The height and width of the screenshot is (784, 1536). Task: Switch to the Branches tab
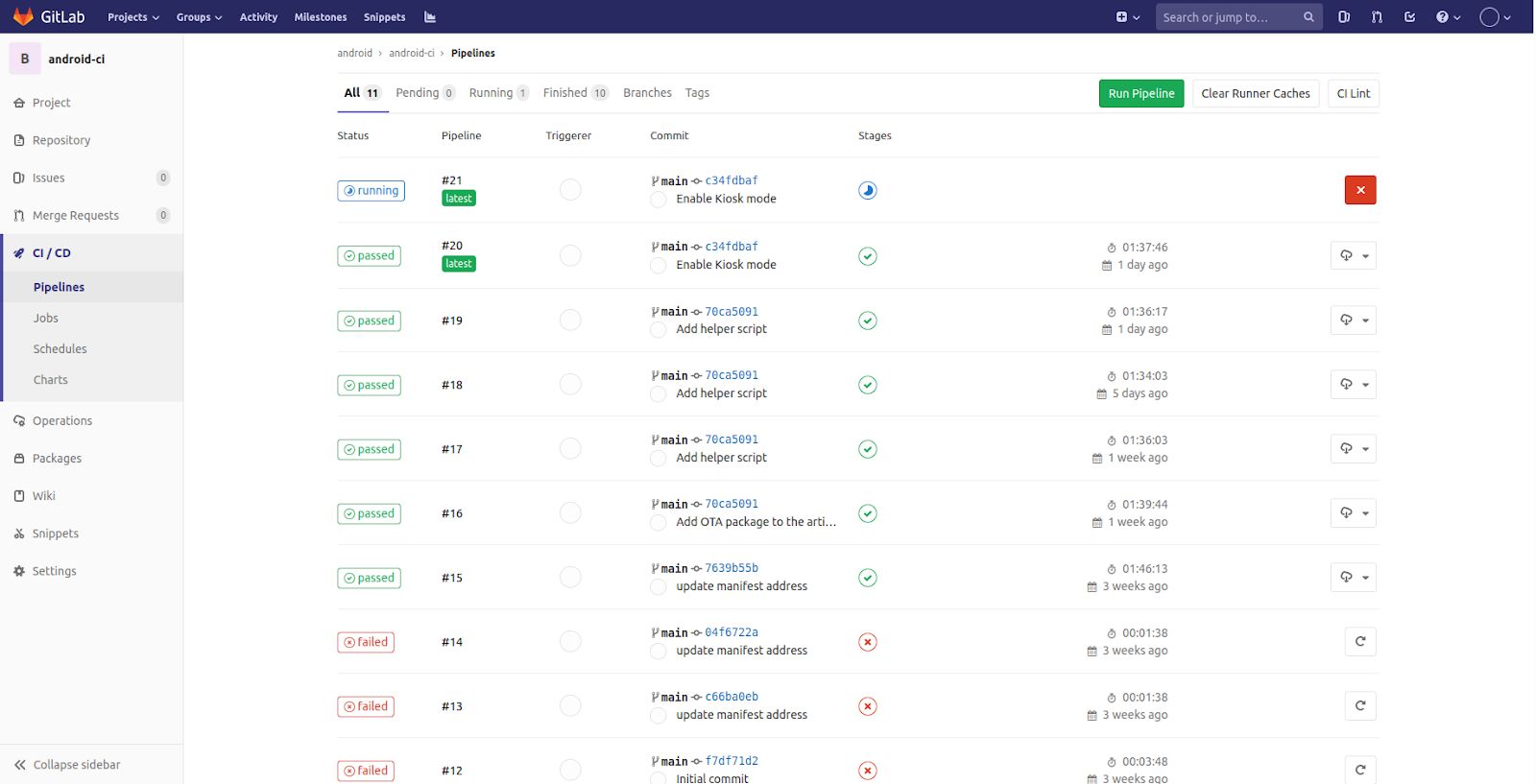pos(647,93)
